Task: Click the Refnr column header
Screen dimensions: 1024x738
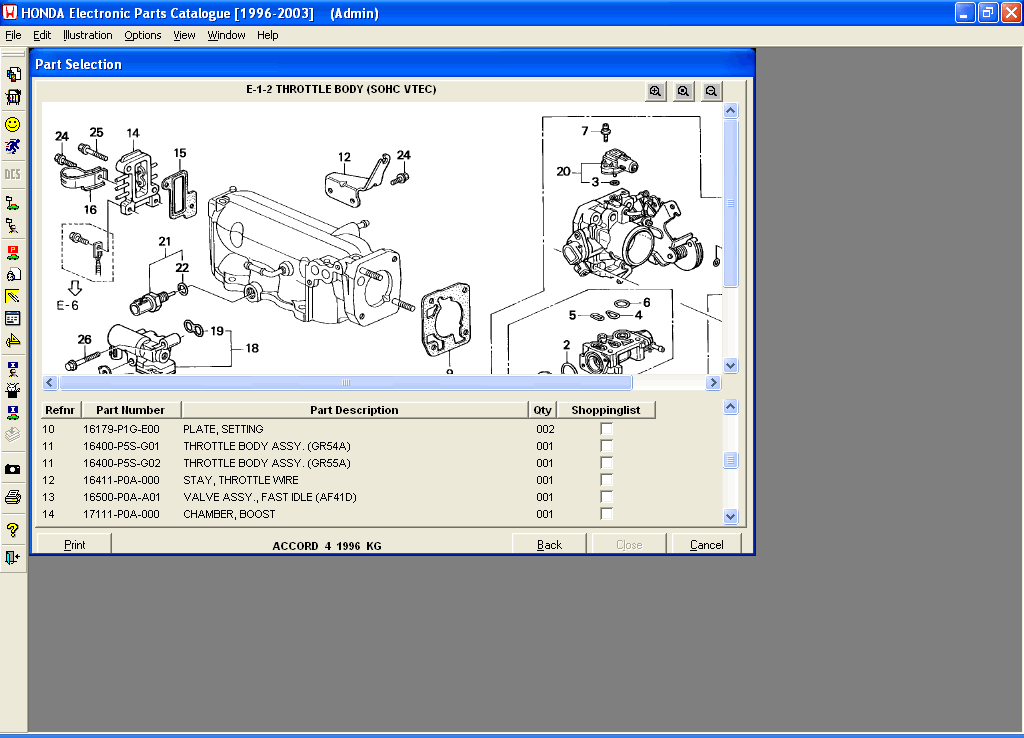Action: [60, 410]
